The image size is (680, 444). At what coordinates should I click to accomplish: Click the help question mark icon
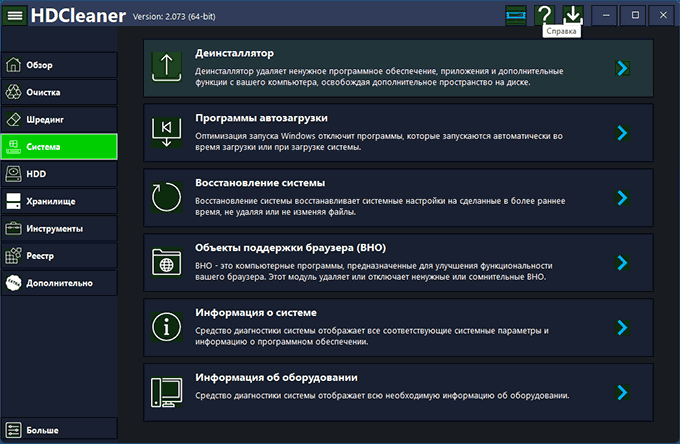544,15
